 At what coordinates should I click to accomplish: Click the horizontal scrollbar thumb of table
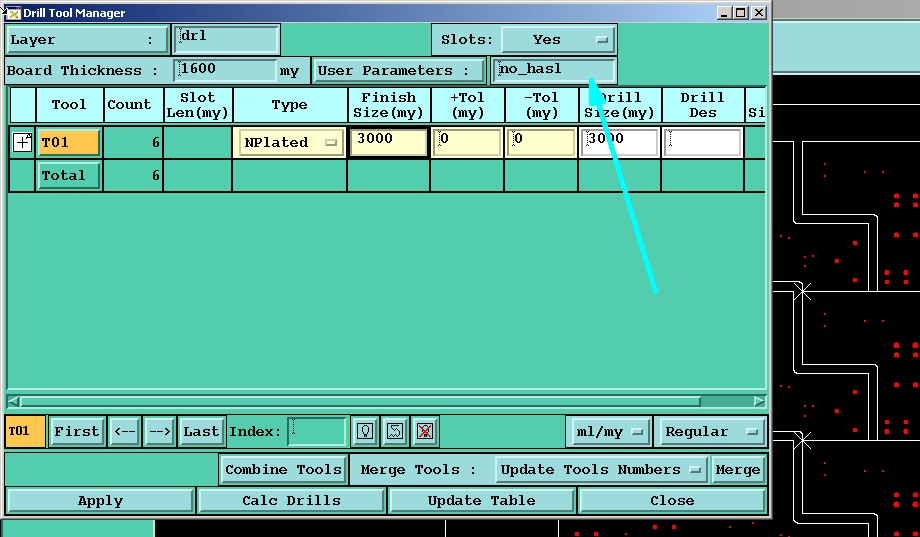tap(360, 401)
